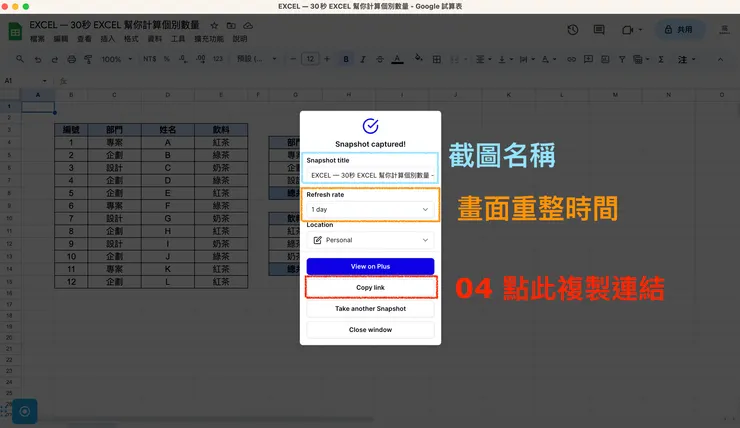Increase decimal places
This screenshot has width=740, height=428.
(x=201, y=59)
